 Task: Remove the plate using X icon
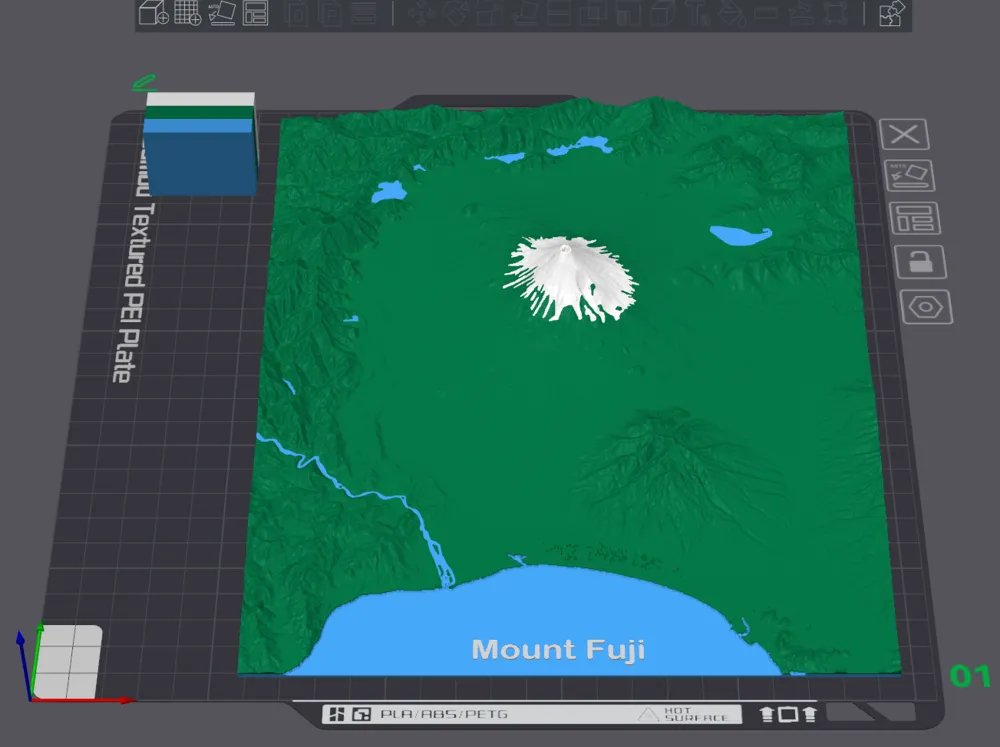904,135
